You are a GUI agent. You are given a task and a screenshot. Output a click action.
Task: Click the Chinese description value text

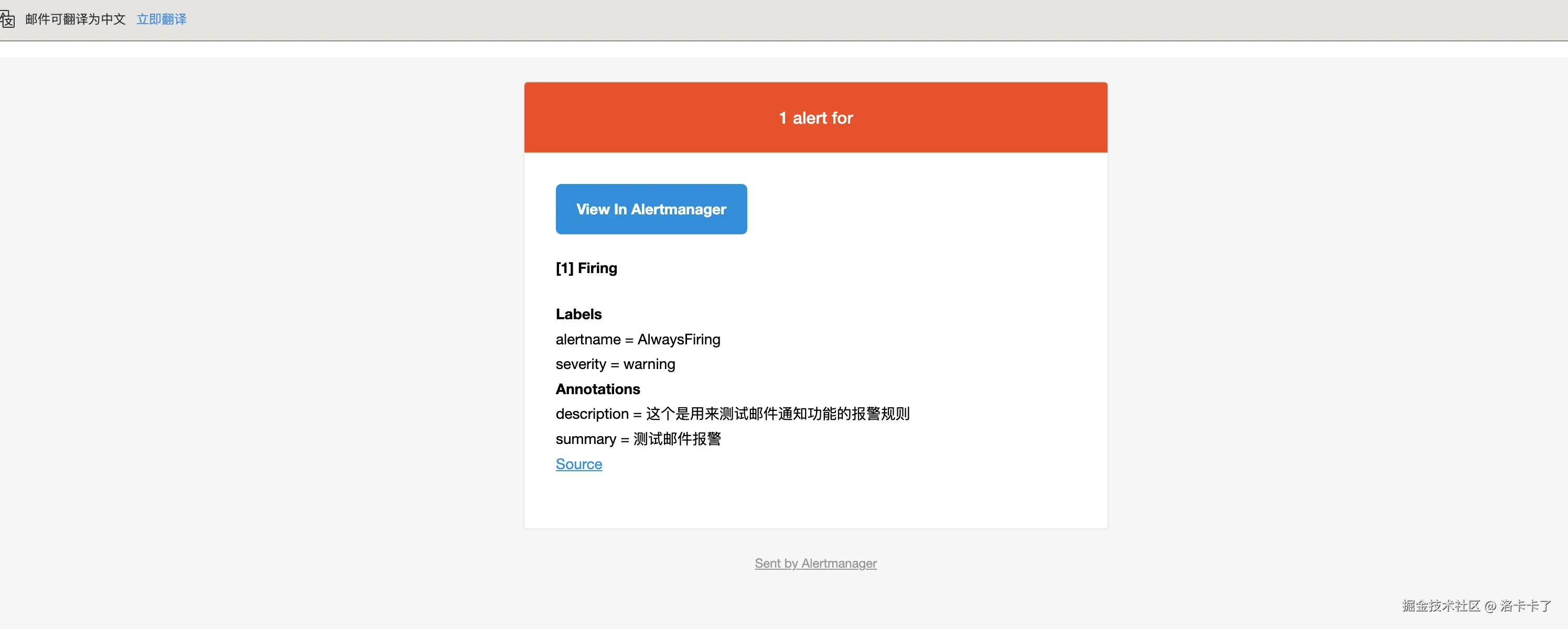click(x=777, y=414)
